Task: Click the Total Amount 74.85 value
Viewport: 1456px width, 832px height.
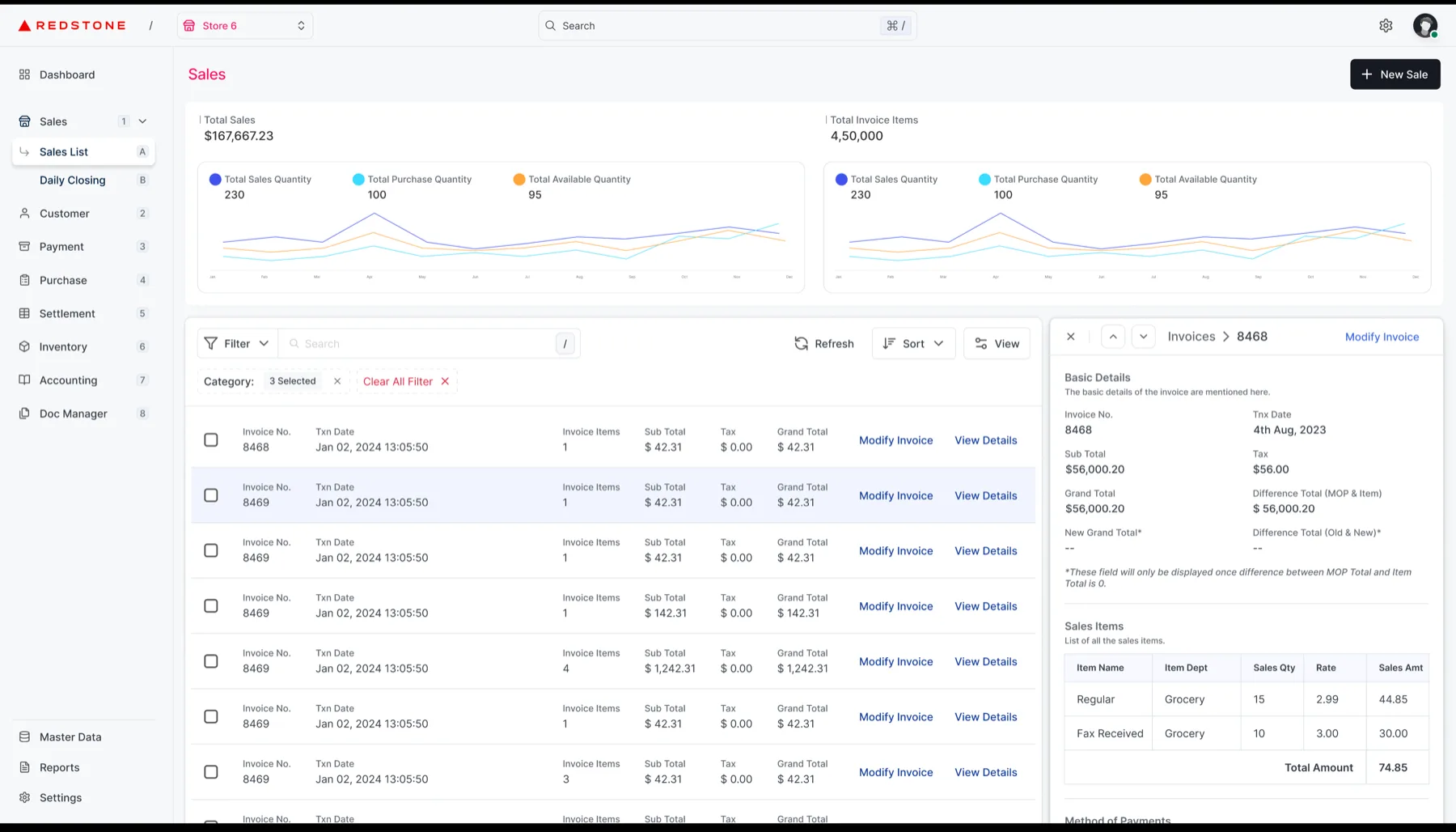Action: point(1393,767)
